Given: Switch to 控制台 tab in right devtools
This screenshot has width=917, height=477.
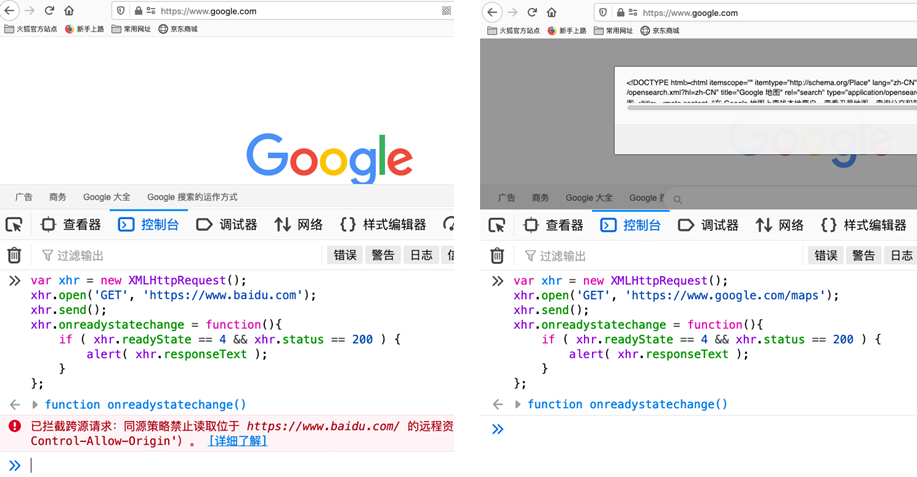Looking at the screenshot, I should tap(630, 225).
